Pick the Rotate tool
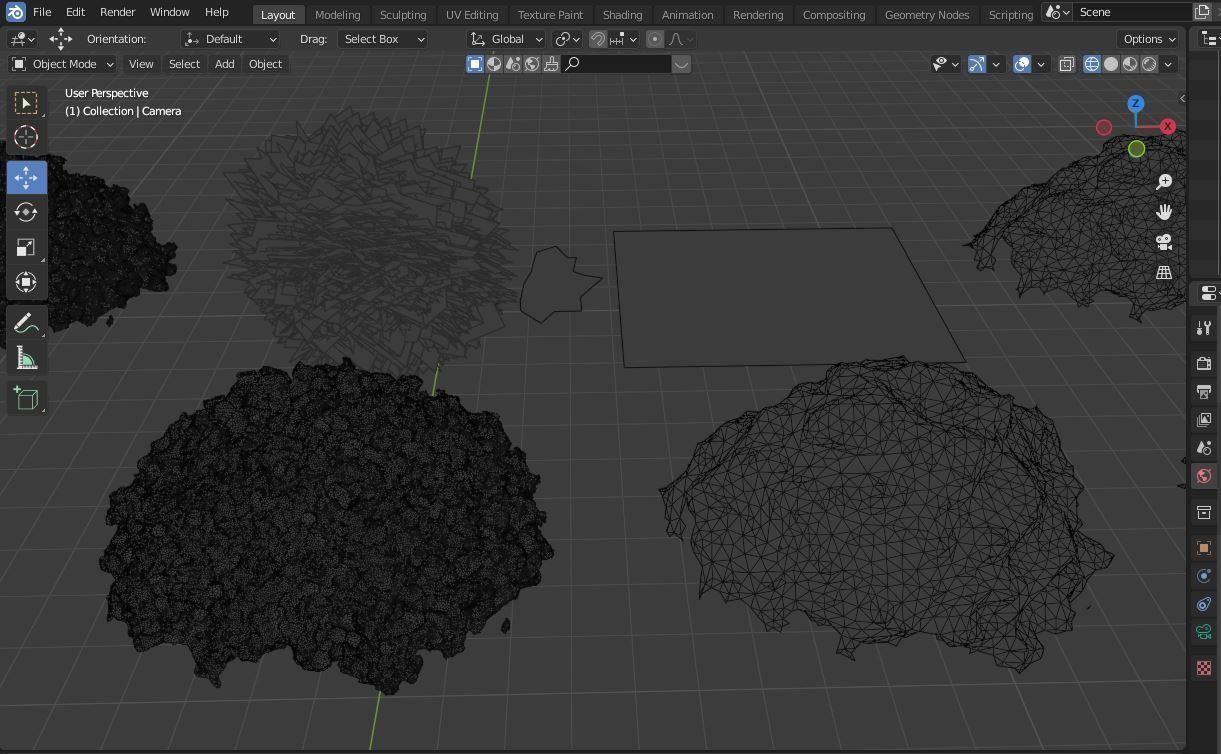This screenshot has width=1221, height=754. pos(26,212)
